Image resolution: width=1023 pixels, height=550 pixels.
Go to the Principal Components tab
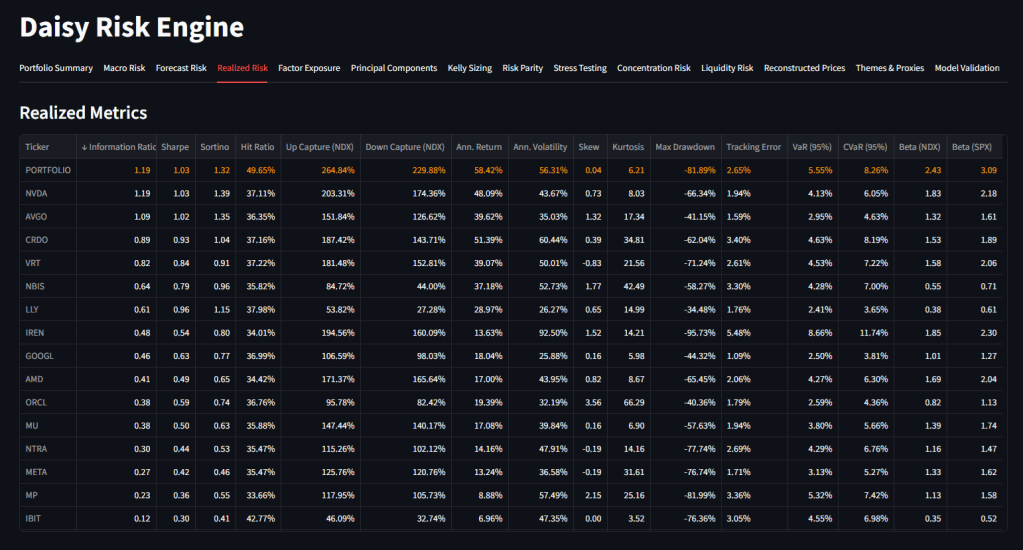[x=394, y=68]
